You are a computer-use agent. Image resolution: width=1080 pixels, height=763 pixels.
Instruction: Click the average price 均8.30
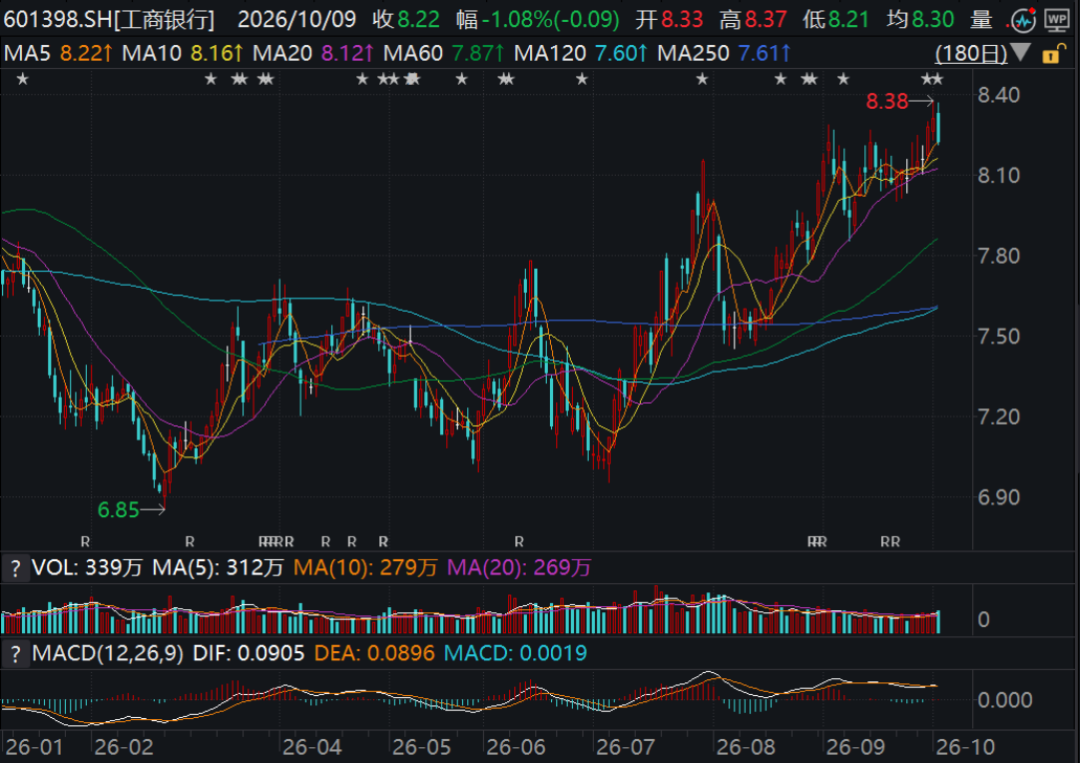pyautogui.click(x=920, y=19)
